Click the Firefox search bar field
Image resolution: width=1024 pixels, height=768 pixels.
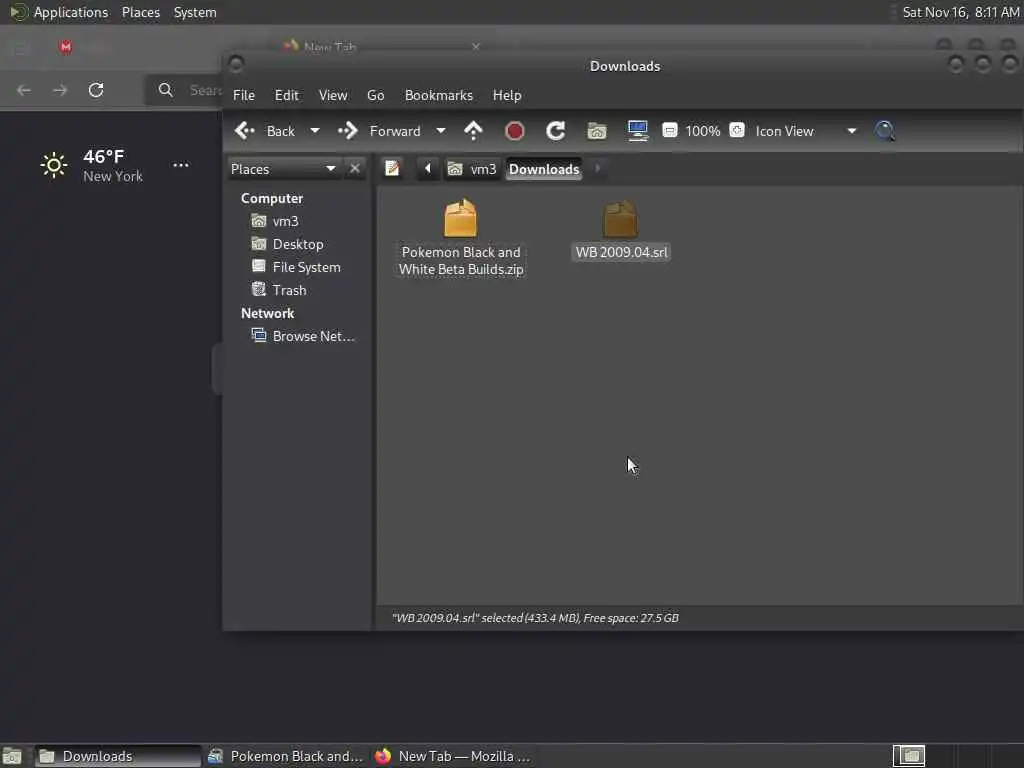click(186, 90)
